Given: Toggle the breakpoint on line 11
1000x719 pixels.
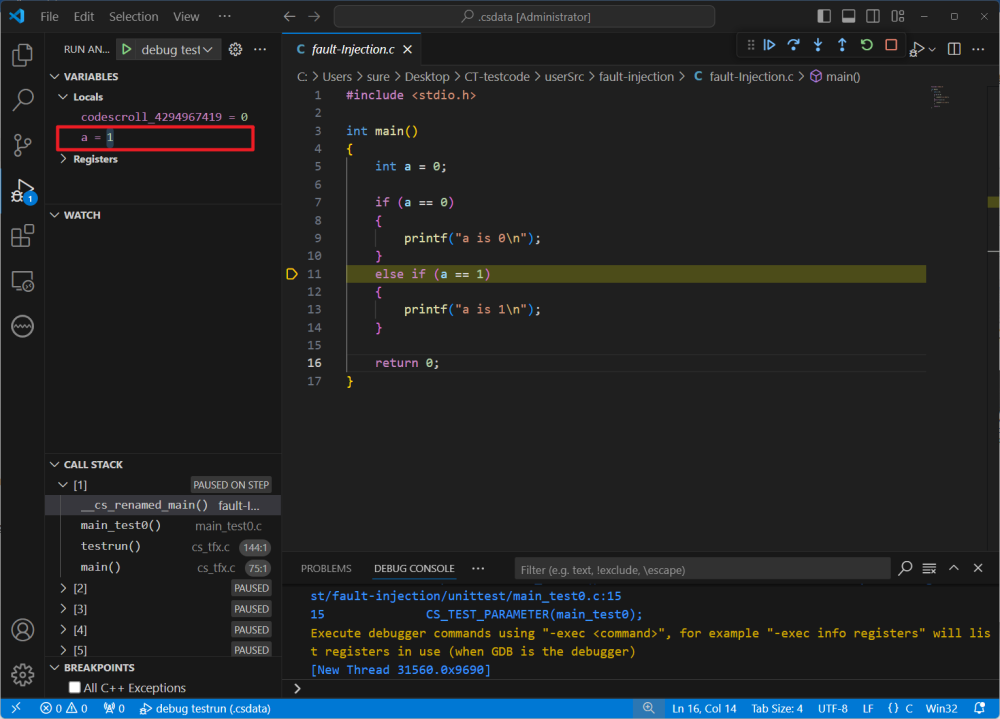Looking at the screenshot, I should 291,273.
